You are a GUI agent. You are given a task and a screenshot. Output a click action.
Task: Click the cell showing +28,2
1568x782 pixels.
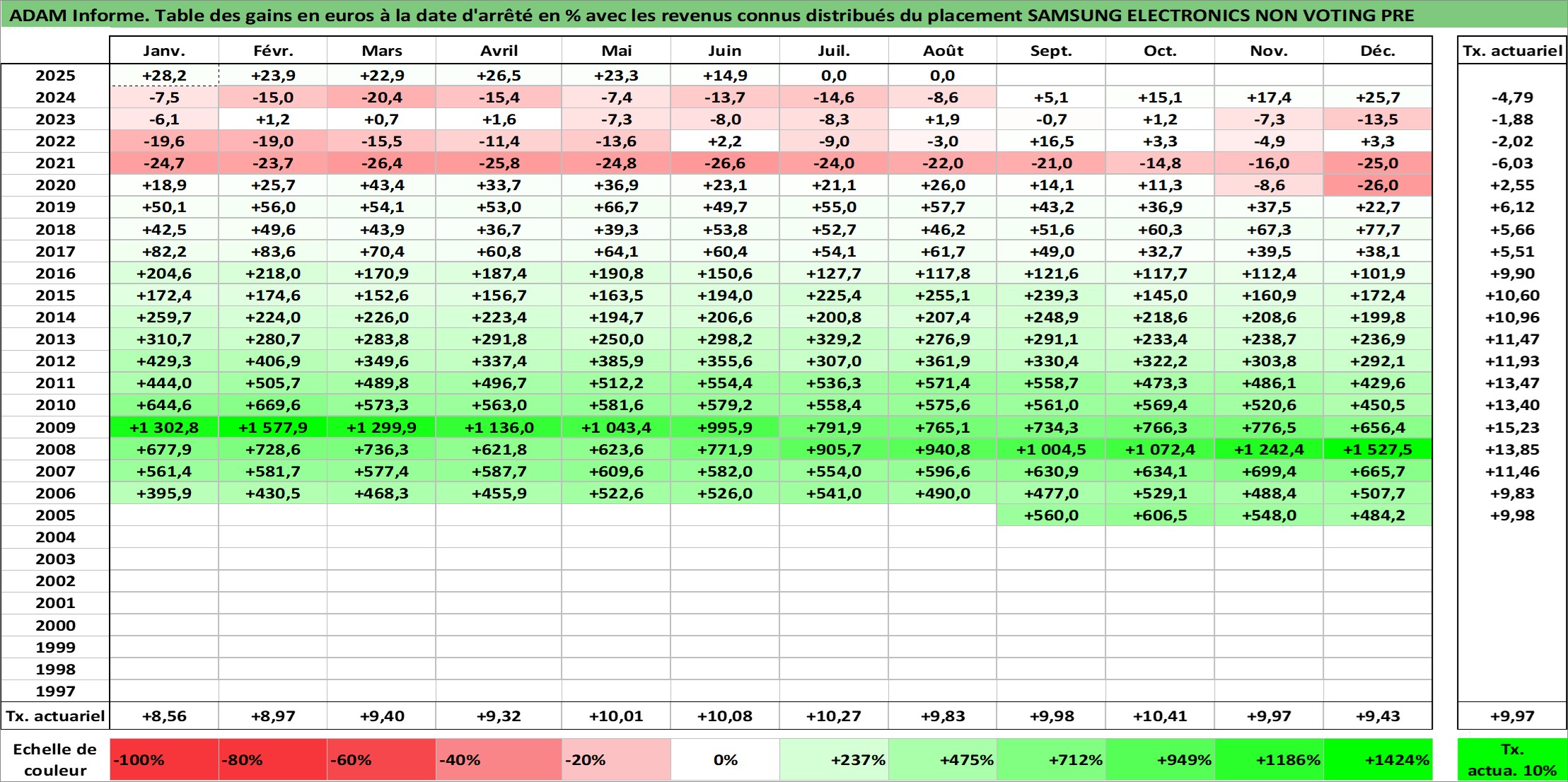click(164, 76)
